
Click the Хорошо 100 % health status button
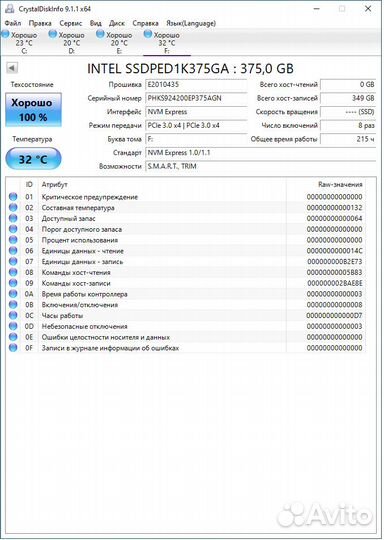click(33, 110)
